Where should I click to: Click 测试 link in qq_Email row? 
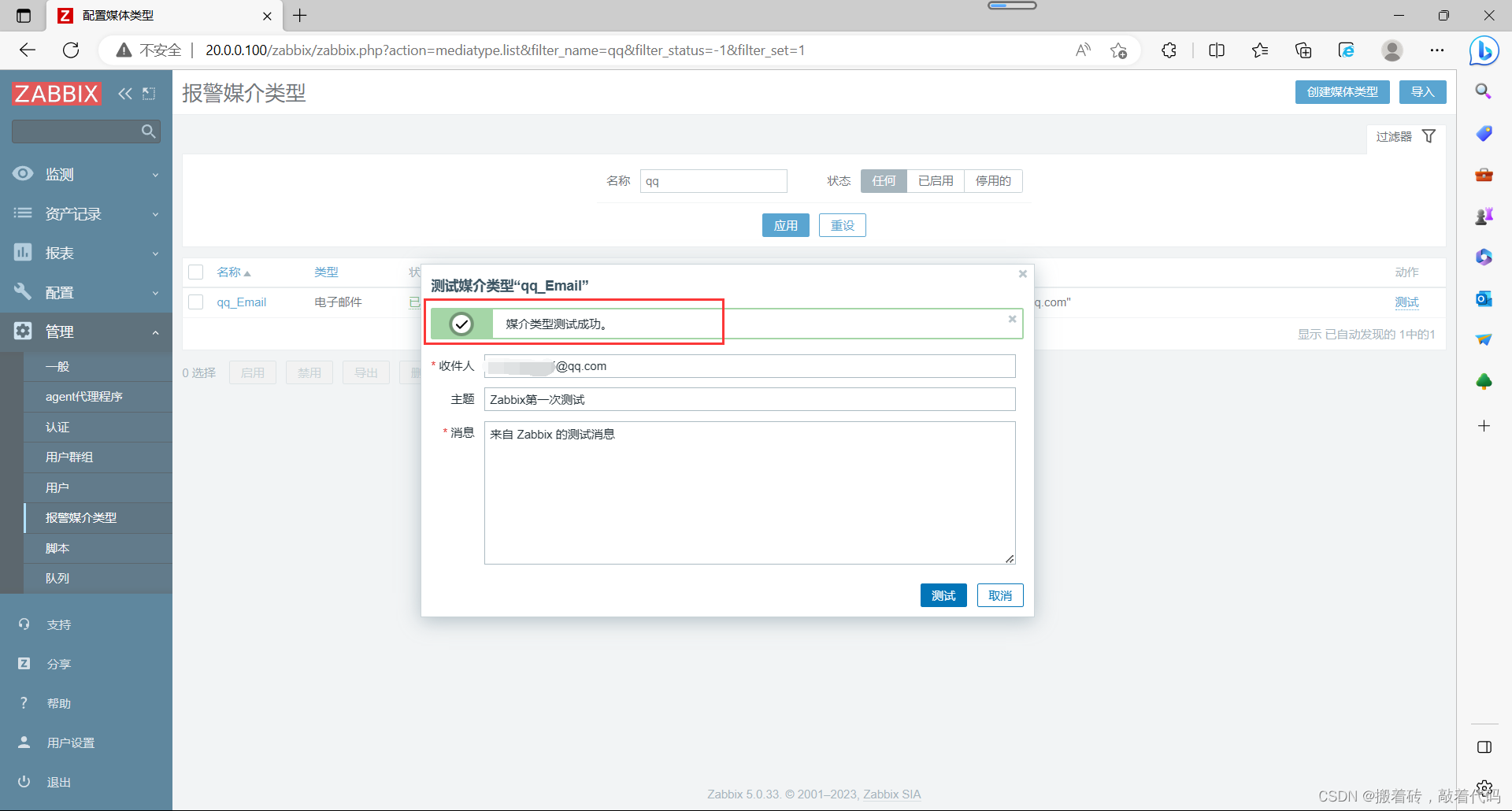coord(1406,302)
